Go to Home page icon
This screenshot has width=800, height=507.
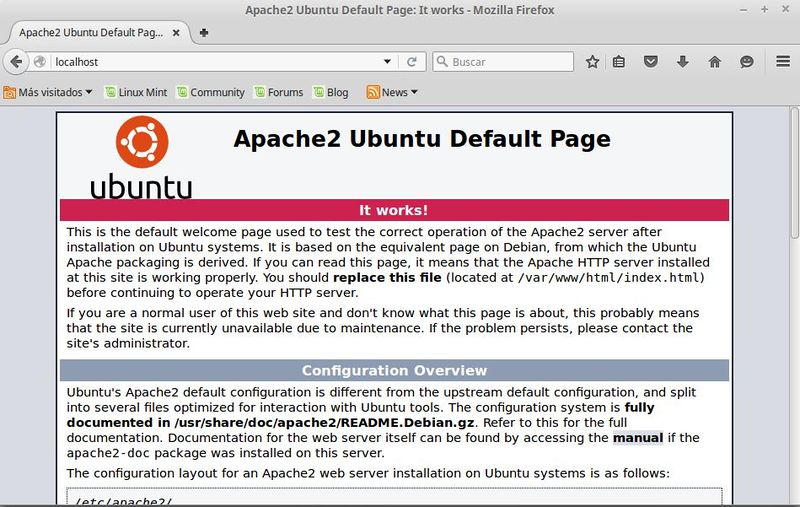(715, 62)
